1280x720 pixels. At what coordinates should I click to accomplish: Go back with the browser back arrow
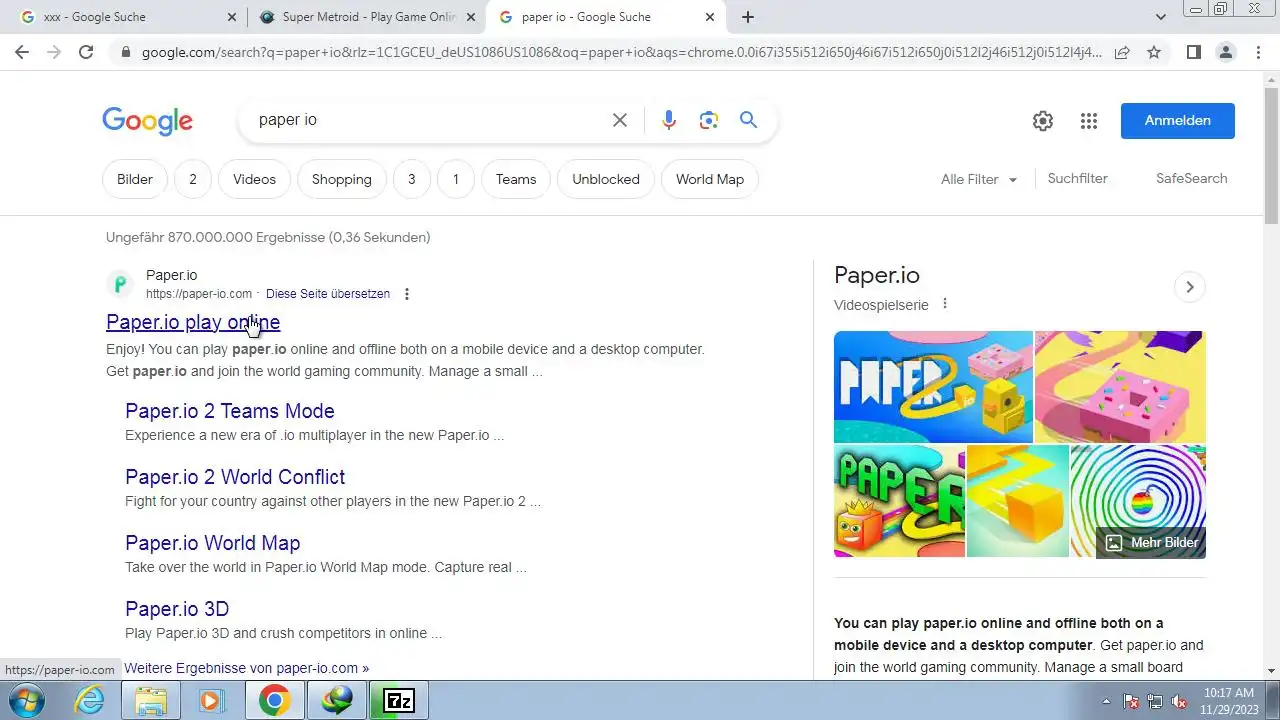(22, 52)
